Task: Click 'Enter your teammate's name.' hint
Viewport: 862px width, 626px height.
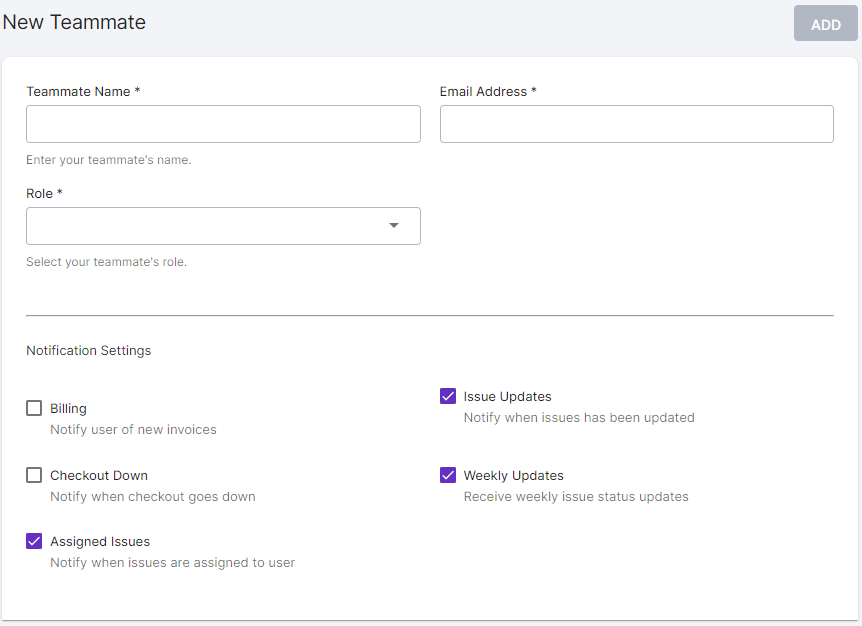Action: click(x=109, y=160)
